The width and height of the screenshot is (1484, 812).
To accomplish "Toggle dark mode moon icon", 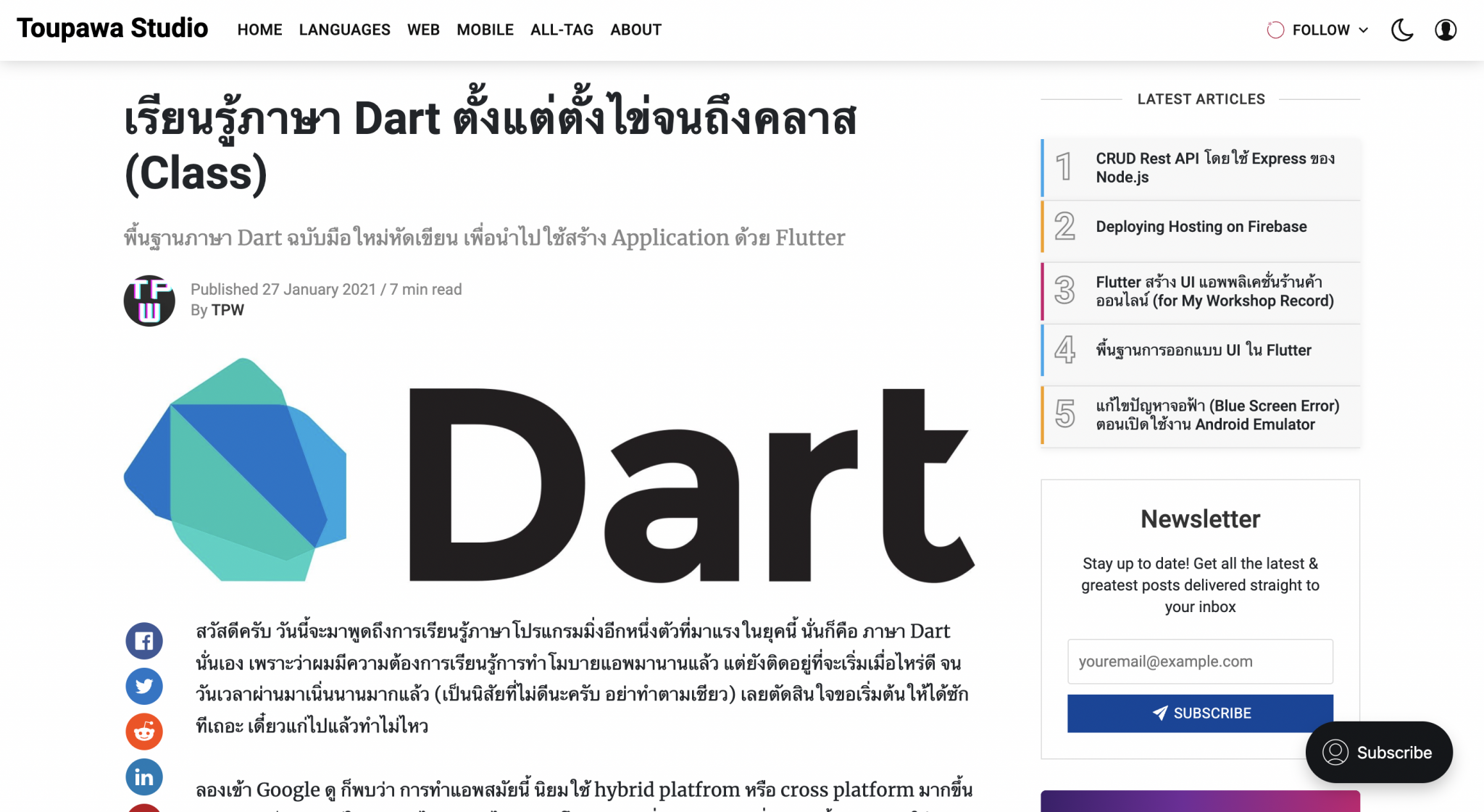I will 1402,30.
